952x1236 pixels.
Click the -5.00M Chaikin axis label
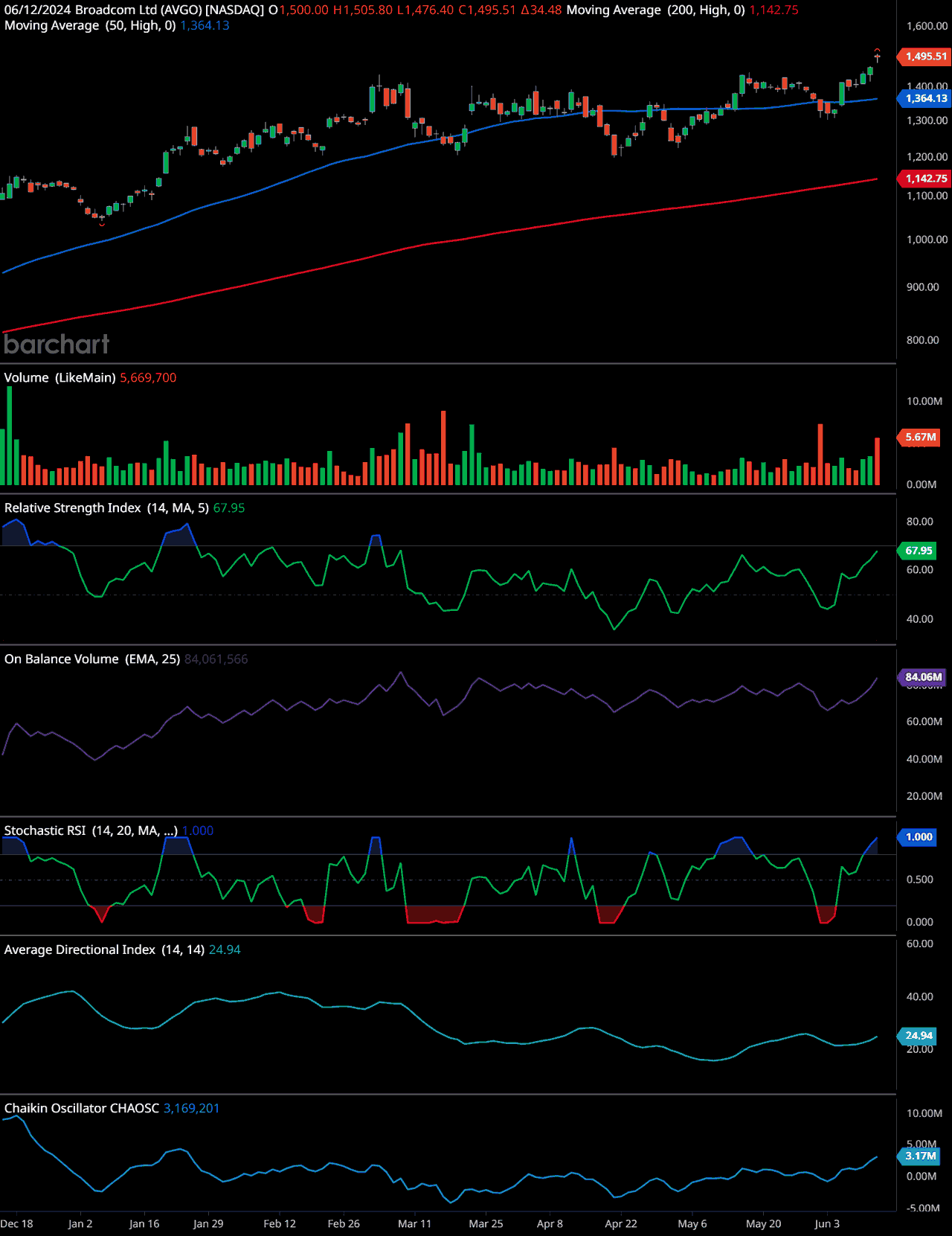(923, 1208)
